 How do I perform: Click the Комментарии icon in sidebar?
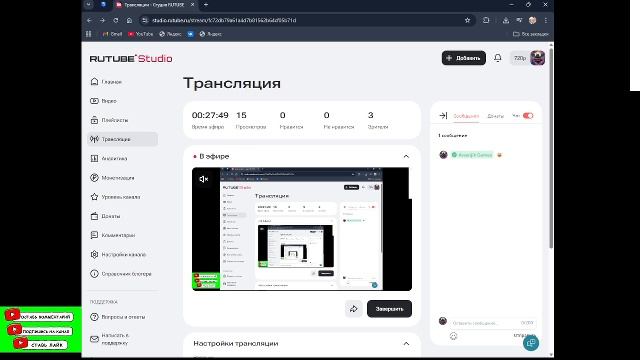coord(94,235)
